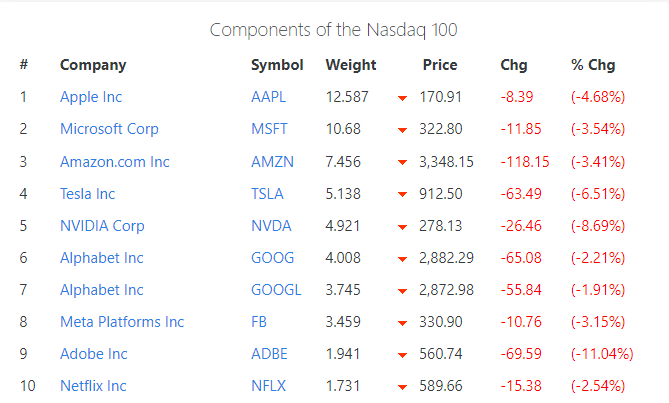
Task: Click the NVDA ticker symbol
Action: point(271,225)
